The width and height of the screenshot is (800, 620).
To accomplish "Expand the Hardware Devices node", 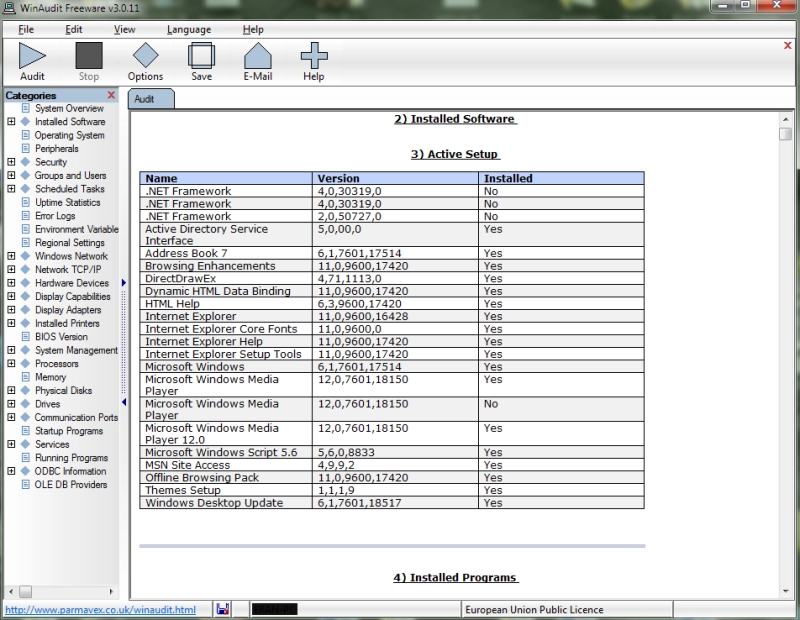I will click(11, 283).
